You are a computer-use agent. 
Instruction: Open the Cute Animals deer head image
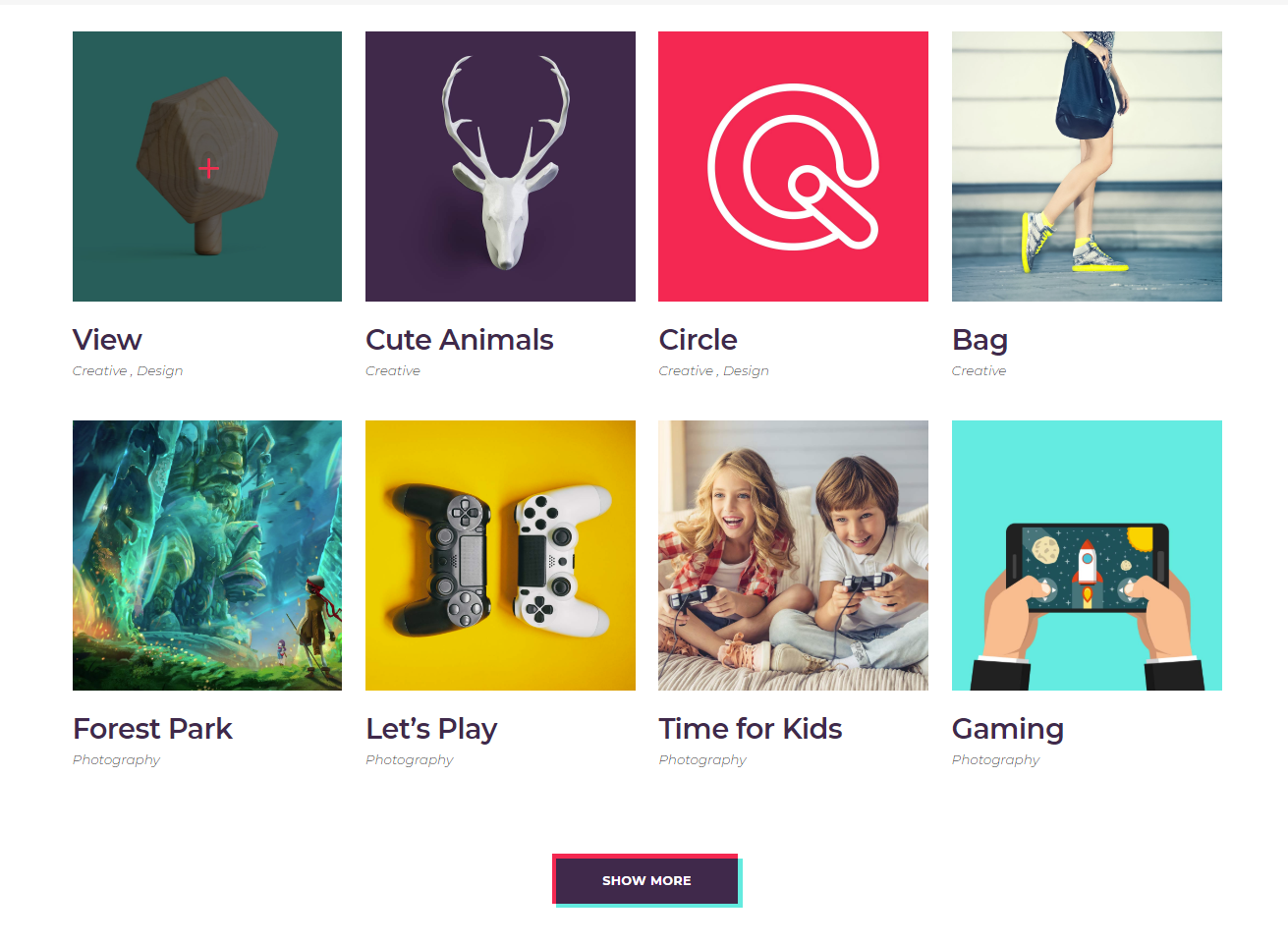click(500, 166)
